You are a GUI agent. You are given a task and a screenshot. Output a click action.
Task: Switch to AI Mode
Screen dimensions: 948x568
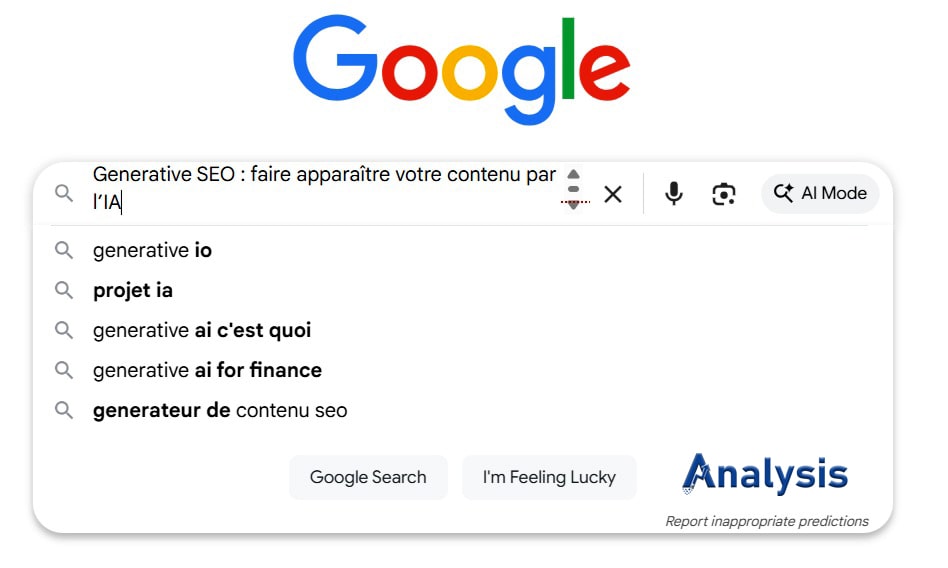pyautogui.click(x=820, y=193)
